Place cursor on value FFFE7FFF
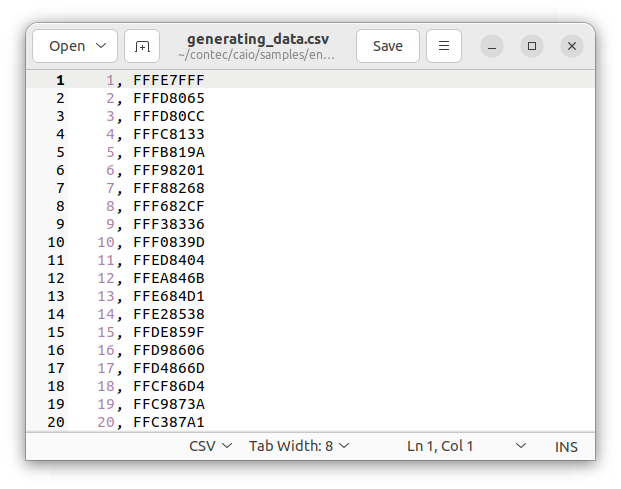 click(168, 80)
